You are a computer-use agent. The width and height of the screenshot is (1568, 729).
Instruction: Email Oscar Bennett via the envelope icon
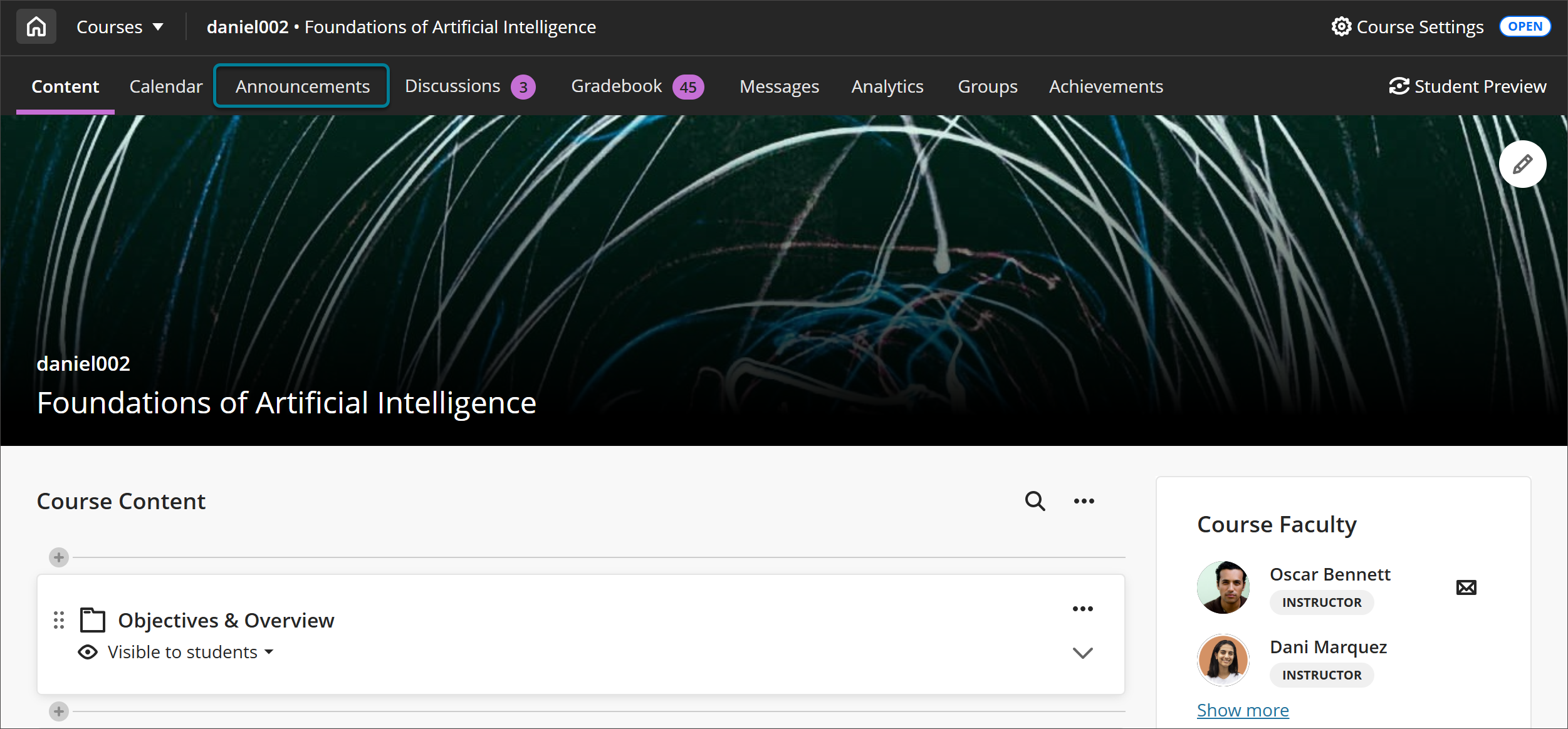tap(1465, 587)
